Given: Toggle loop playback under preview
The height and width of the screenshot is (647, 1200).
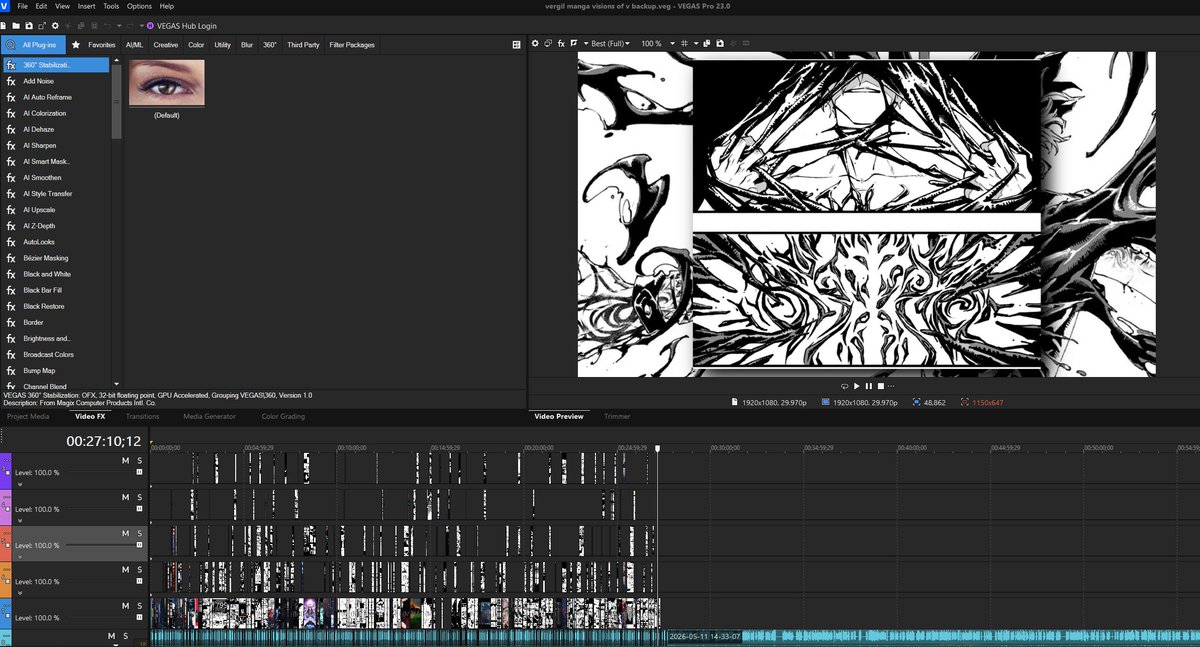Looking at the screenshot, I should (x=845, y=386).
